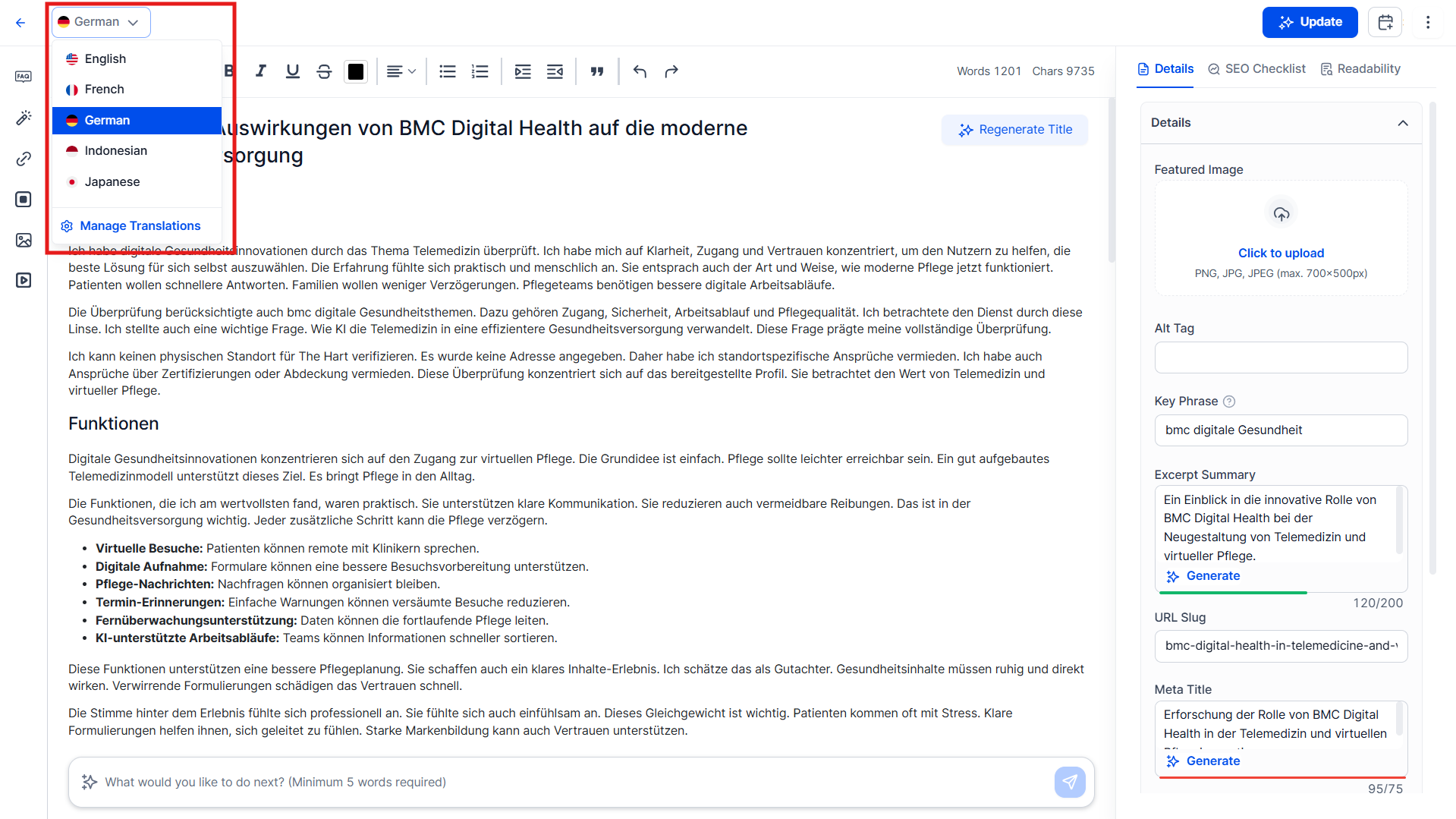Collapse the Details panel section

(x=1403, y=123)
